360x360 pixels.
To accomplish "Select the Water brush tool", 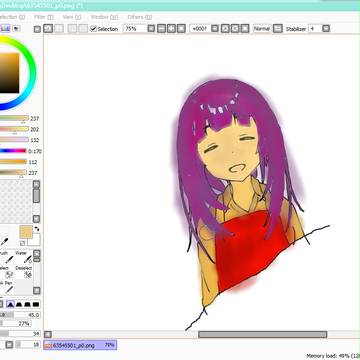I will [24, 257].
